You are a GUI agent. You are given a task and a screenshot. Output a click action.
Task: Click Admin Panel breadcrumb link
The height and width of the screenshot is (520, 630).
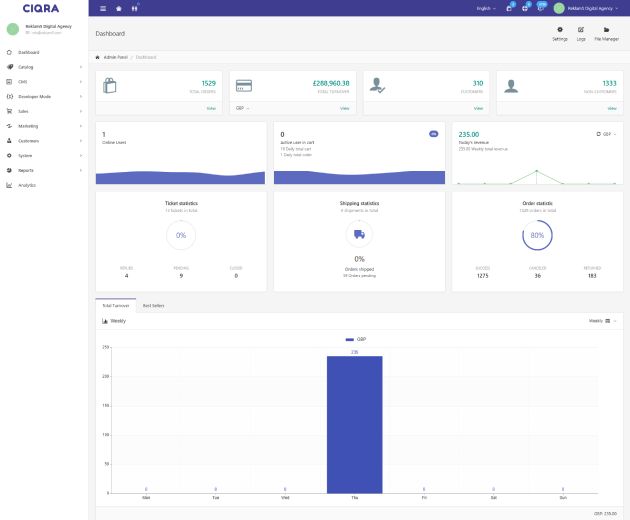(x=116, y=58)
